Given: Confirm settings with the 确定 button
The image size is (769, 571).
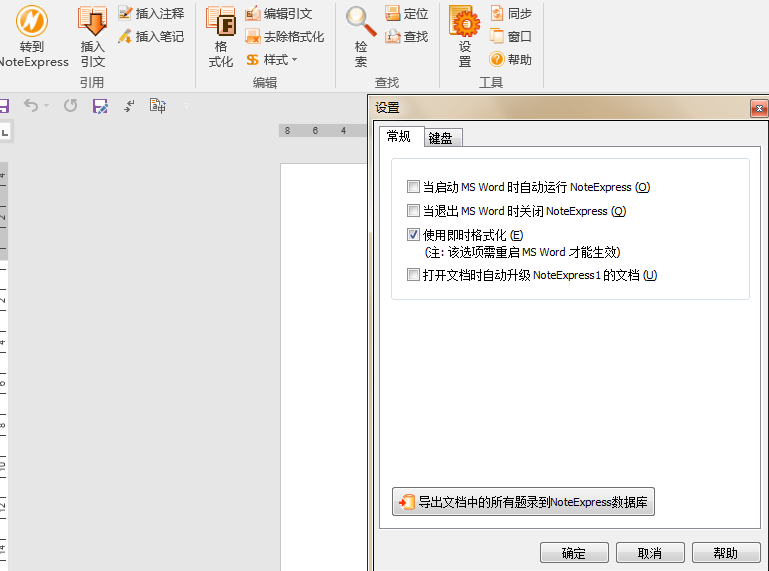Looking at the screenshot, I should (x=574, y=553).
